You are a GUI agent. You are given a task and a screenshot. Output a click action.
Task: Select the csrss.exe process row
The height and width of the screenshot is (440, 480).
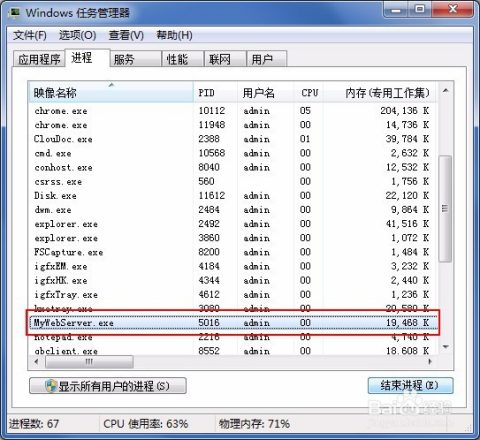pyautogui.click(x=232, y=181)
